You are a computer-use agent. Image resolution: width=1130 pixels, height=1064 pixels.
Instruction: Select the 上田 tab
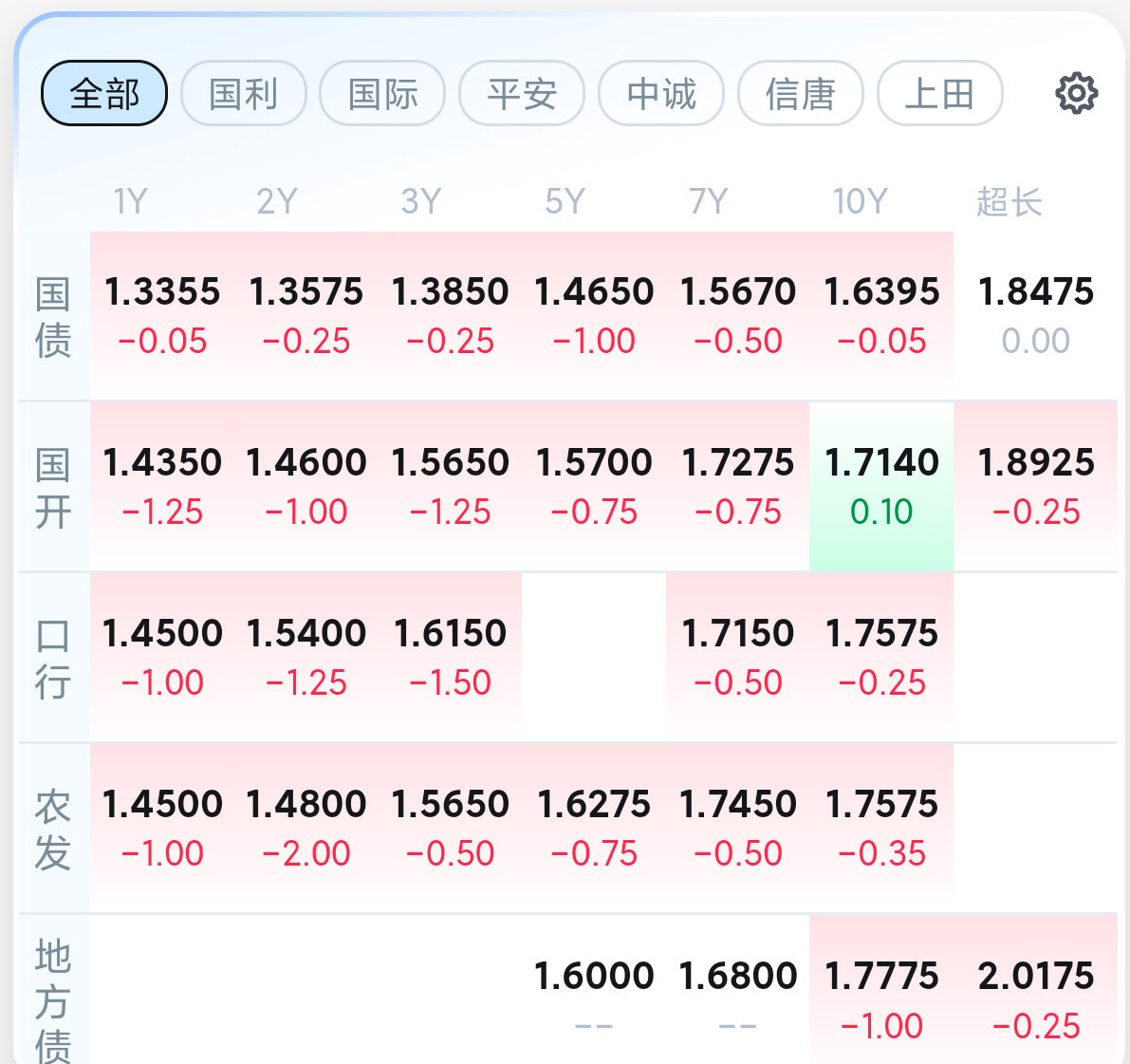coord(939,93)
